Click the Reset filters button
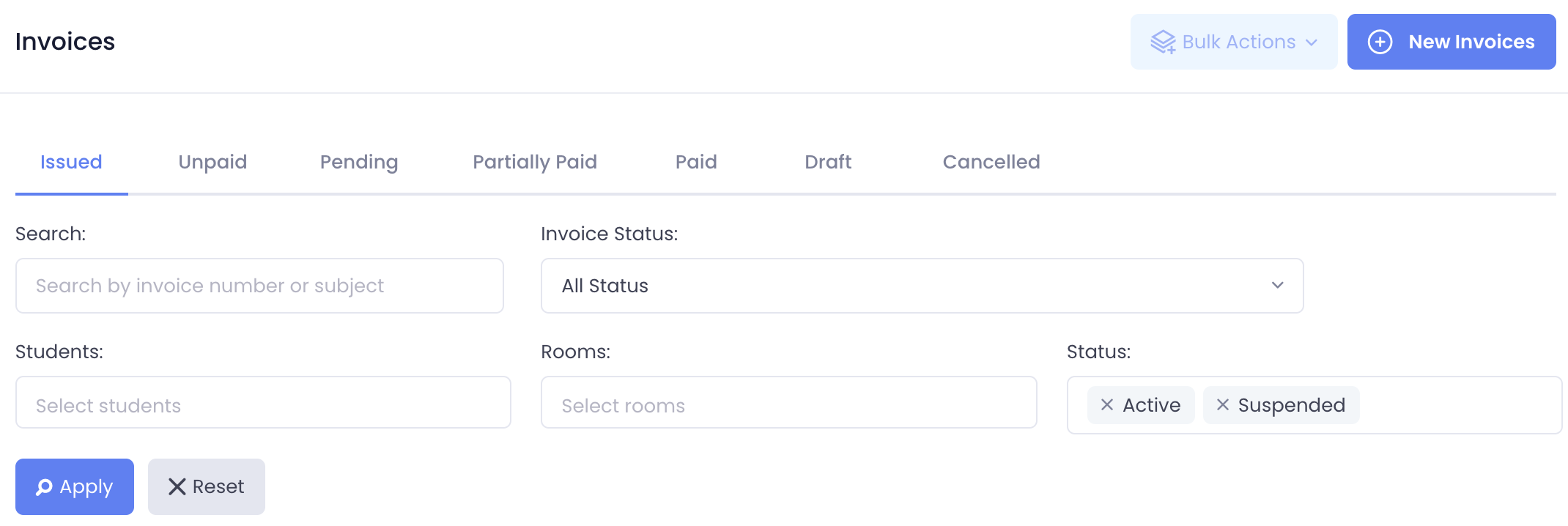 point(207,487)
